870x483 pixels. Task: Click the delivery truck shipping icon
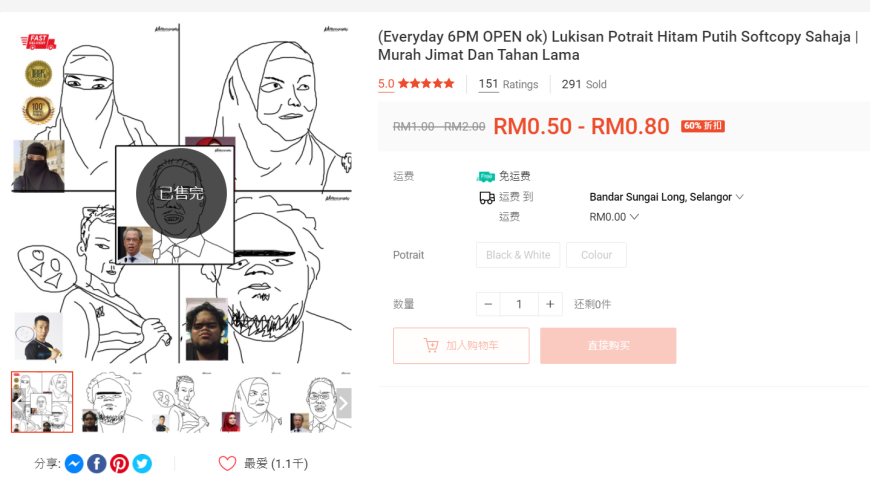pyautogui.click(x=487, y=197)
